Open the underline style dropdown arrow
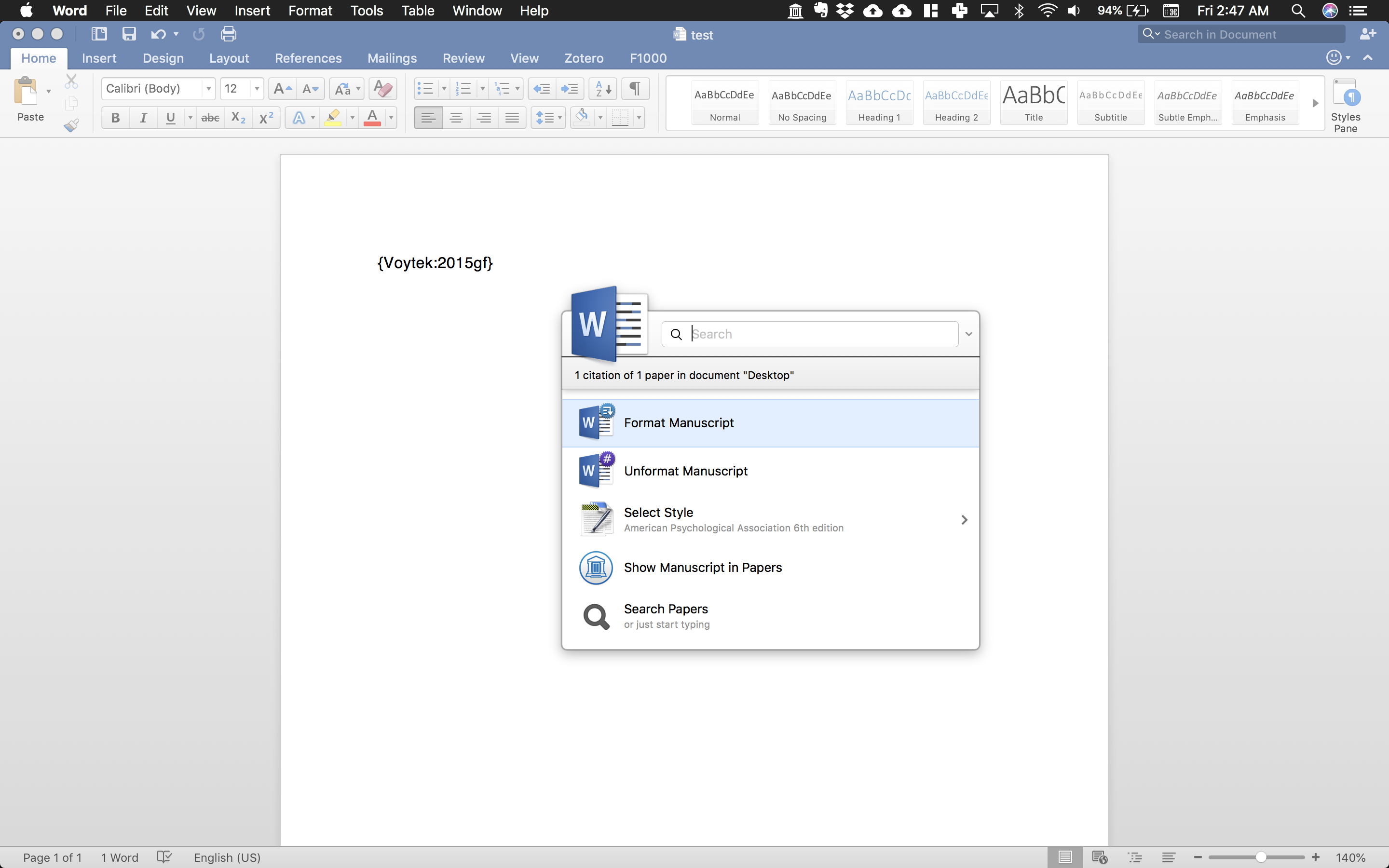Viewport: 1389px width, 868px height. 190,118
